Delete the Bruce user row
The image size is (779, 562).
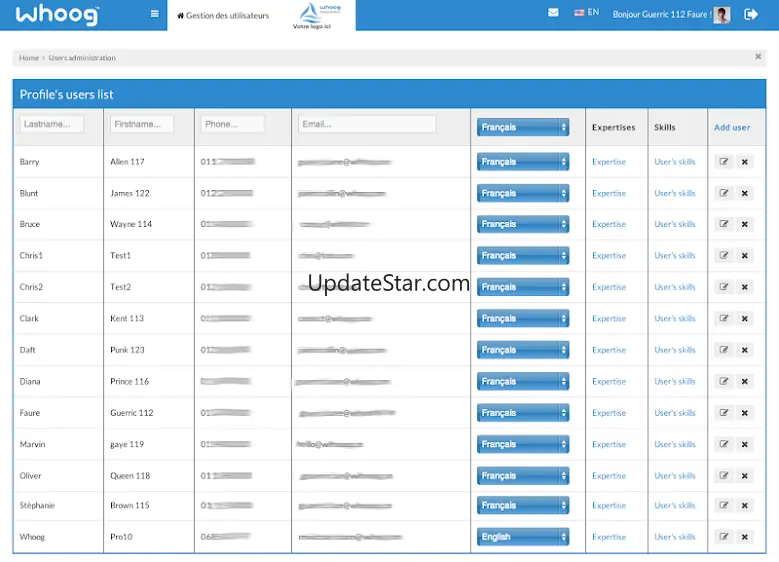745,224
